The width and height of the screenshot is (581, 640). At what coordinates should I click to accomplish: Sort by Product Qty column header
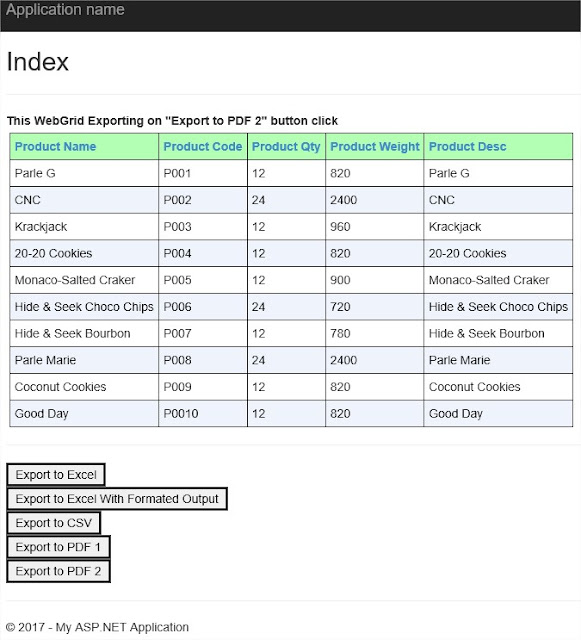tap(286, 147)
